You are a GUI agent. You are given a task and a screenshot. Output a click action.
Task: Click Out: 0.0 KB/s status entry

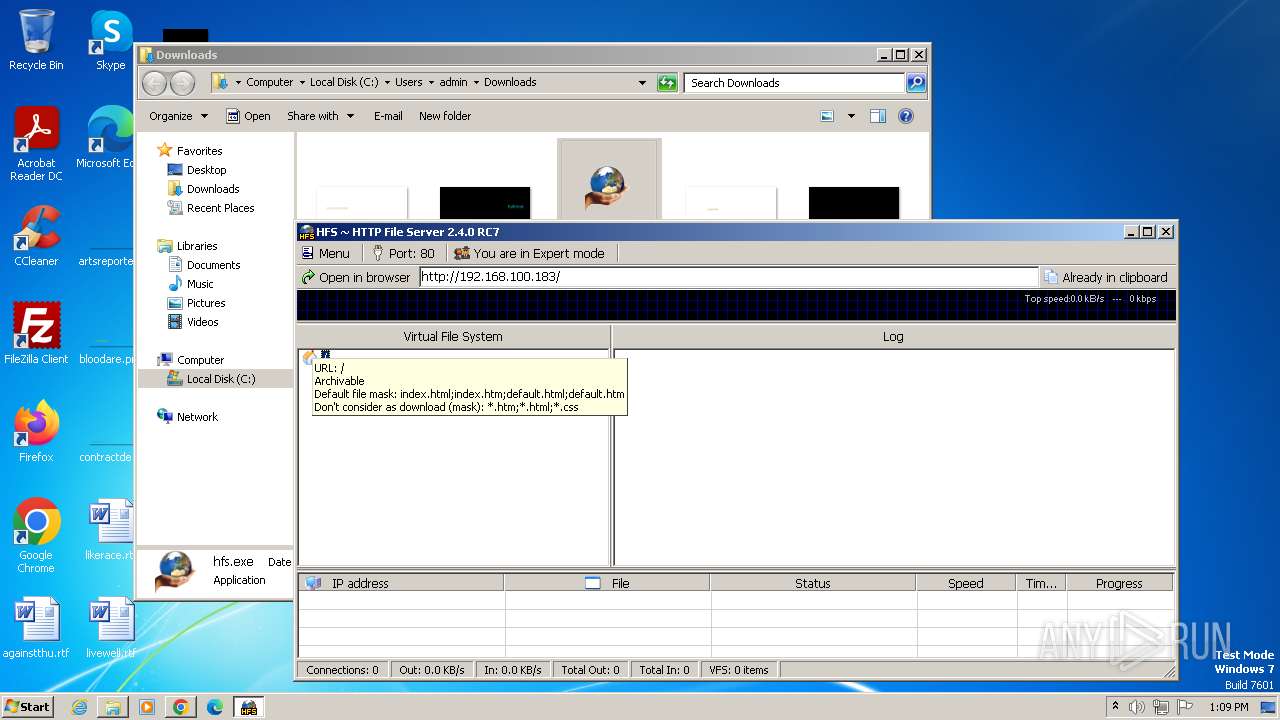pyautogui.click(x=431, y=670)
